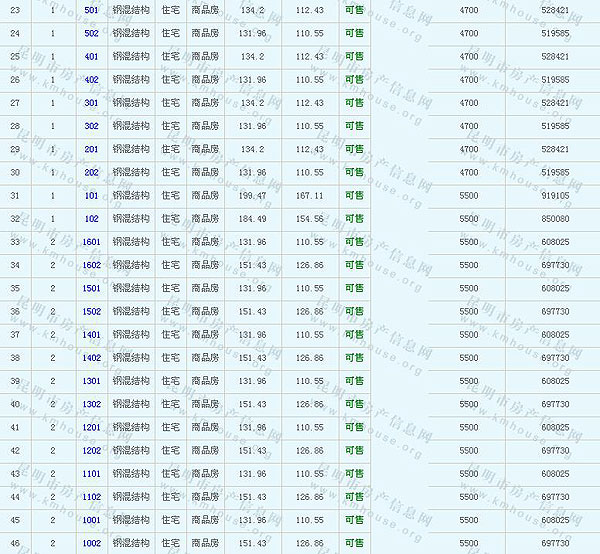Select room 402 link
The width and height of the screenshot is (600, 554).
[x=91, y=80]
